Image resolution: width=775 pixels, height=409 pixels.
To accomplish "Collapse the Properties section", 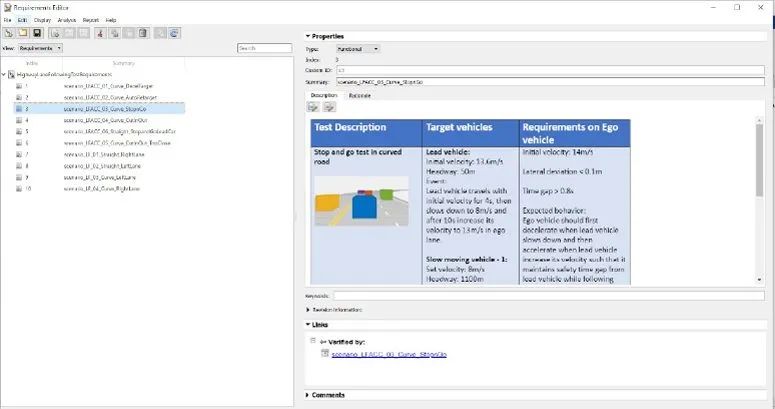I will pyautogui.click(x=308, y=36).
